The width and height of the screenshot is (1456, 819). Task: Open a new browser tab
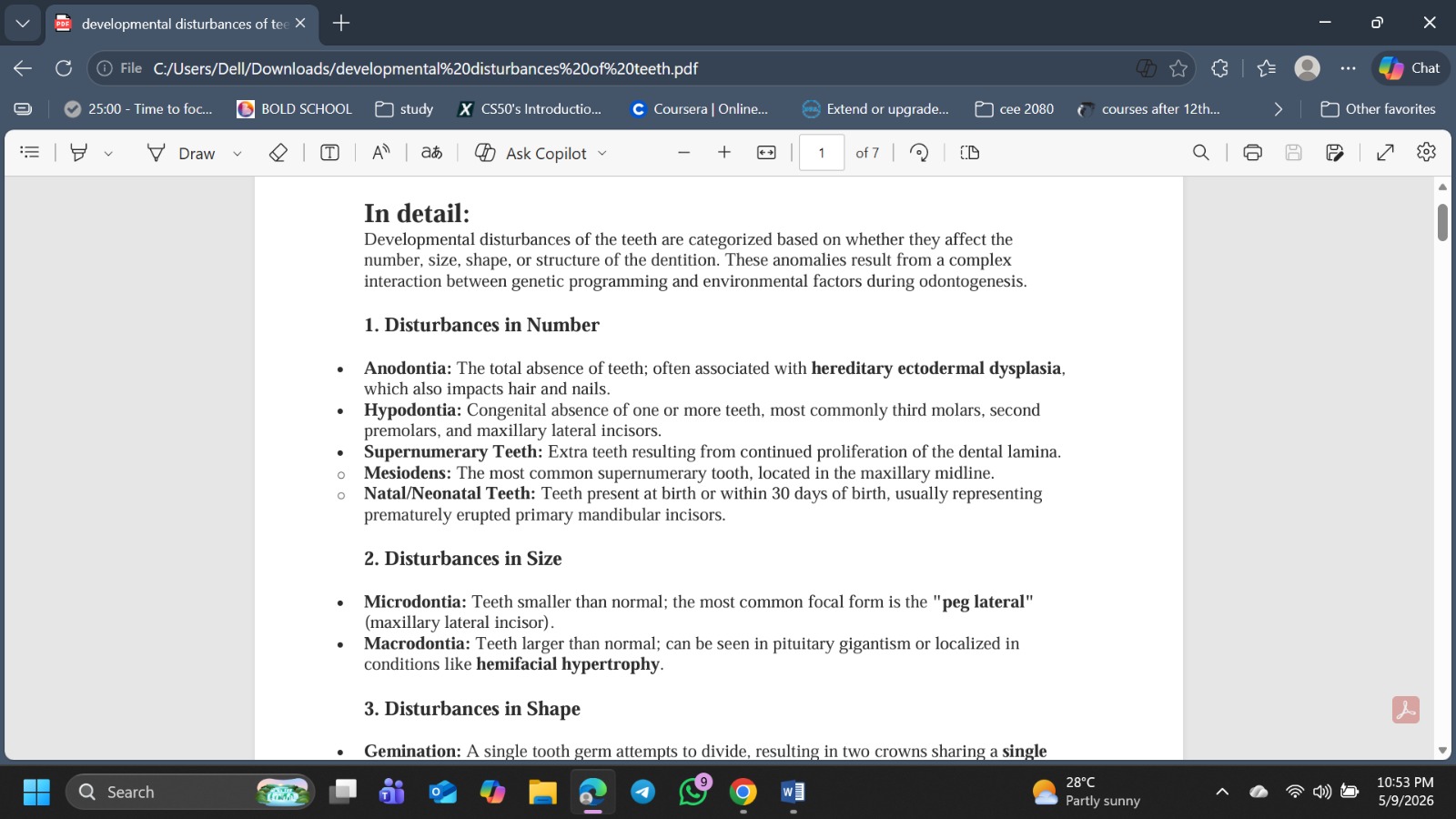pos(341,23)
